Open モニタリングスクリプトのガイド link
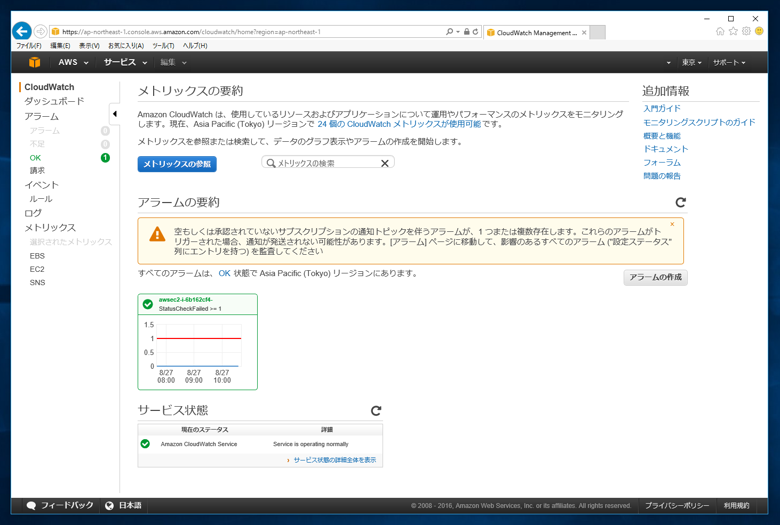The width and height of the screenshot is (780, 525). [x=699, y=122]
